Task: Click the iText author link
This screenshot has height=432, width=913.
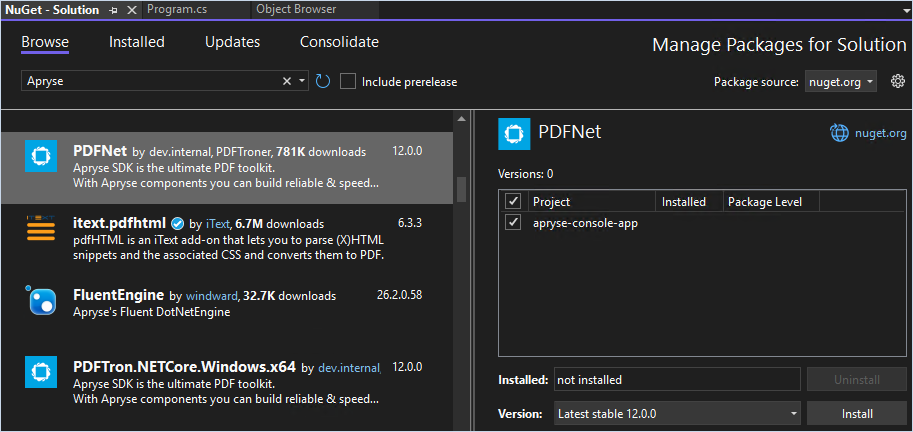Action: click(218, 224)
